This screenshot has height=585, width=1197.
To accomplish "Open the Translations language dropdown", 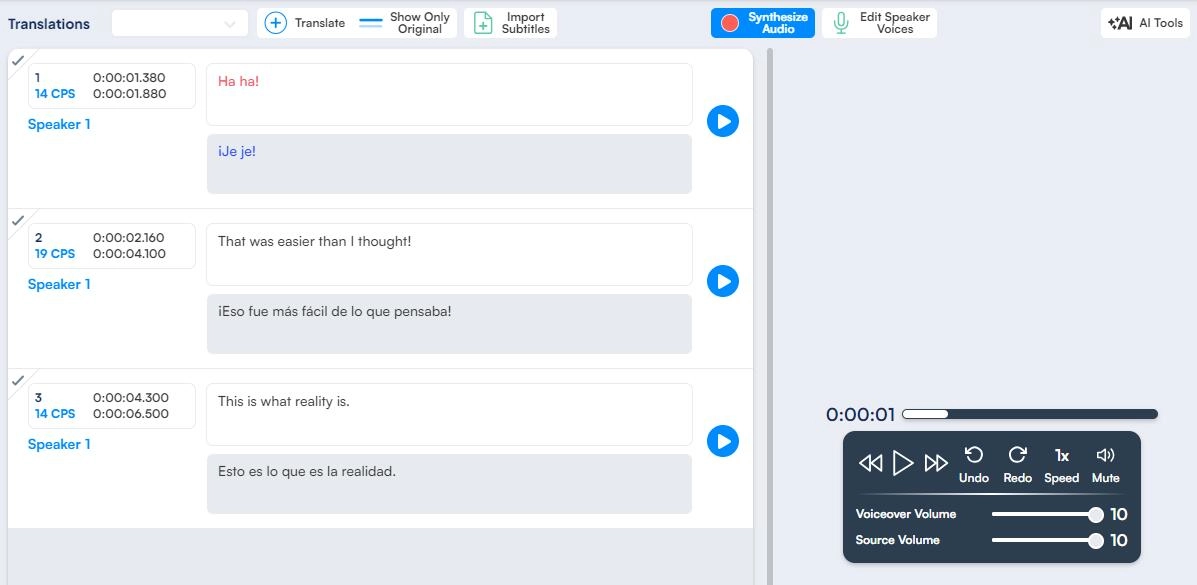I will pos(180,23).
